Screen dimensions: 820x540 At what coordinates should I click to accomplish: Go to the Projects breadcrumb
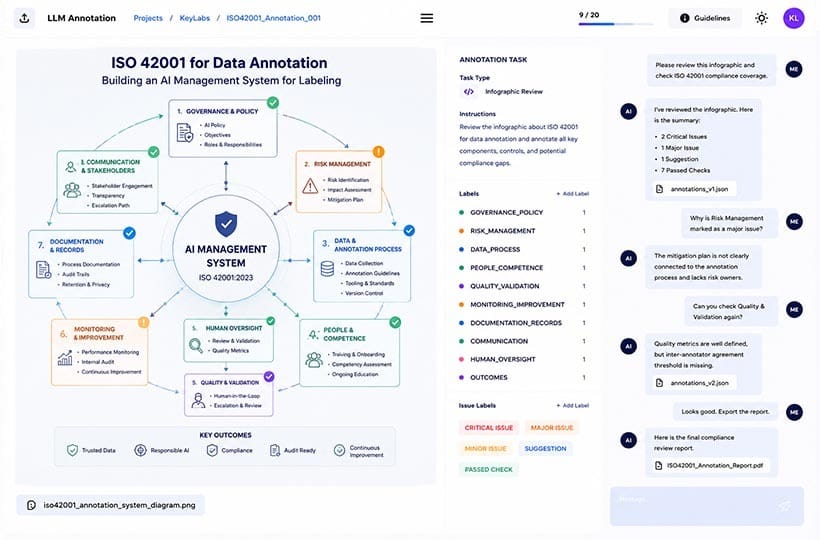click(148, 18)
